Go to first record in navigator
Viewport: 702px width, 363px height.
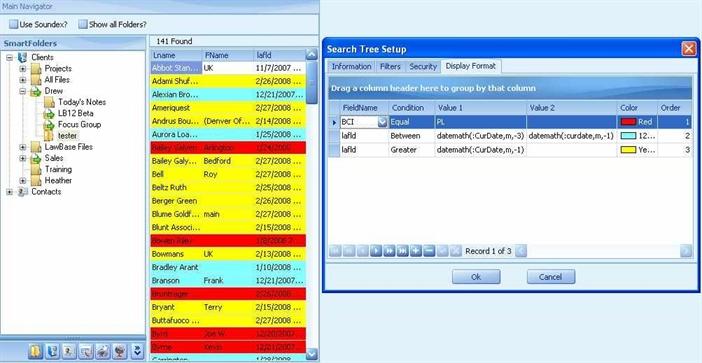pos(335,251)
